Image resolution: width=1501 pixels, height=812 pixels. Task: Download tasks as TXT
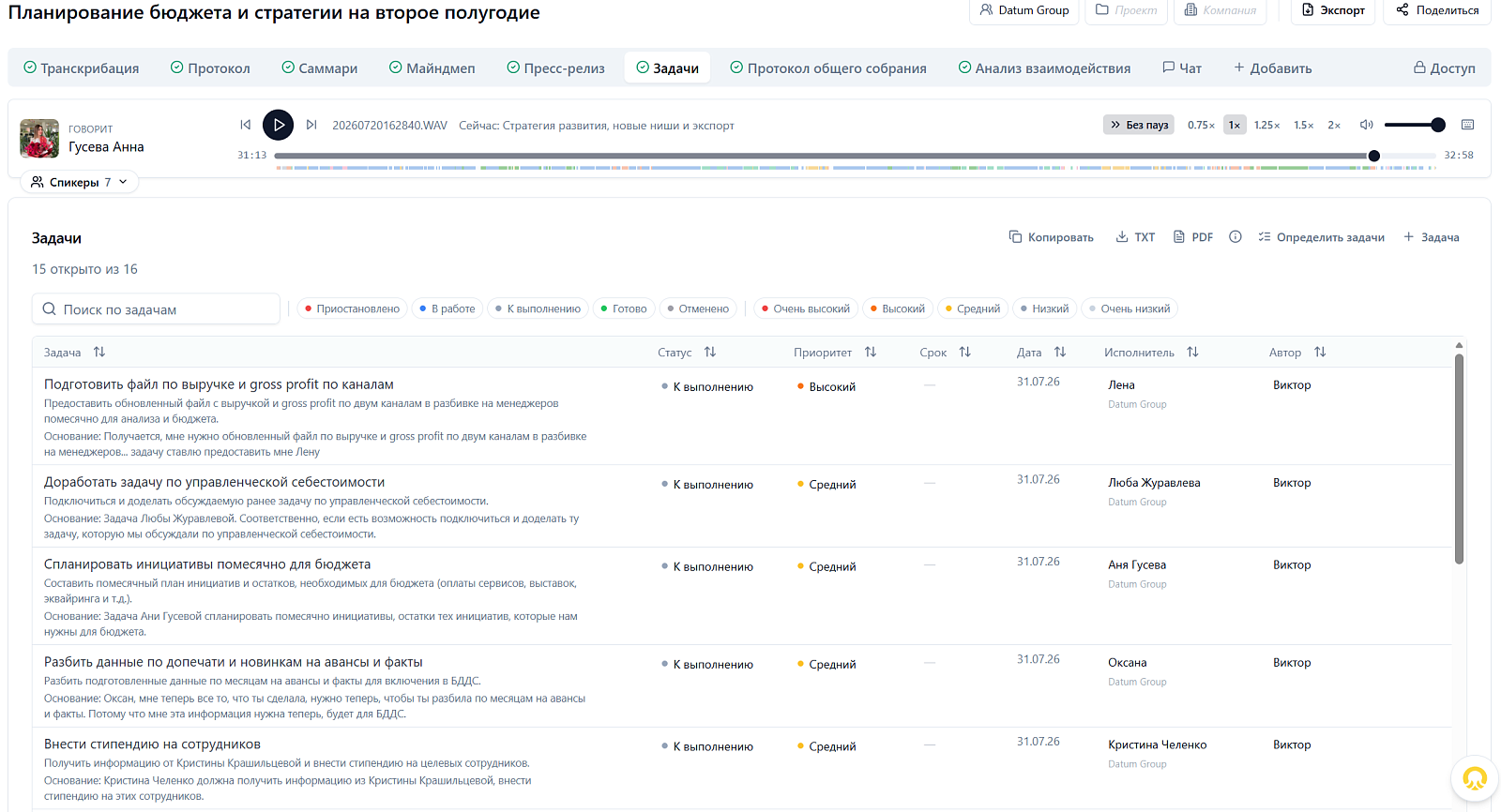coord(1135,237)
